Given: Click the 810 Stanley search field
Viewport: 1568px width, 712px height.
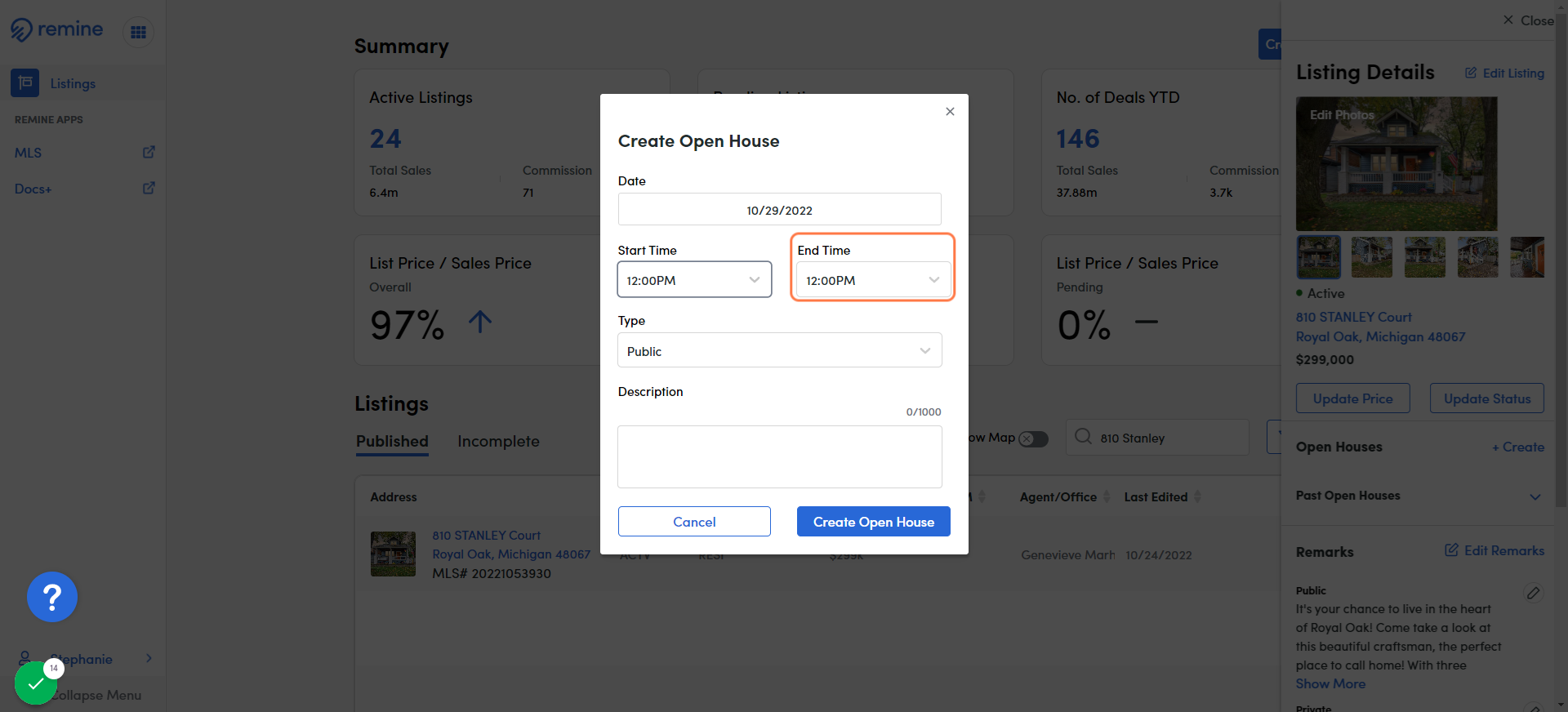Looking at the screenshot, I should point(1157,438).
